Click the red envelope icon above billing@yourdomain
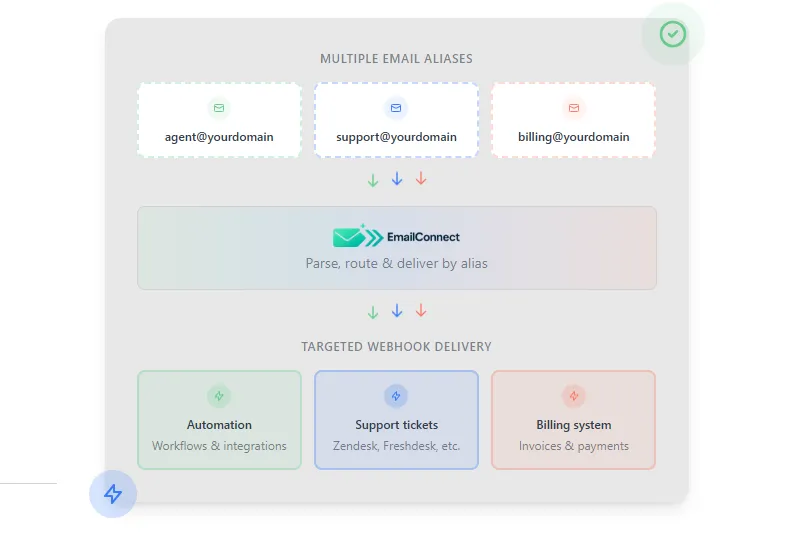 point(573,108)
